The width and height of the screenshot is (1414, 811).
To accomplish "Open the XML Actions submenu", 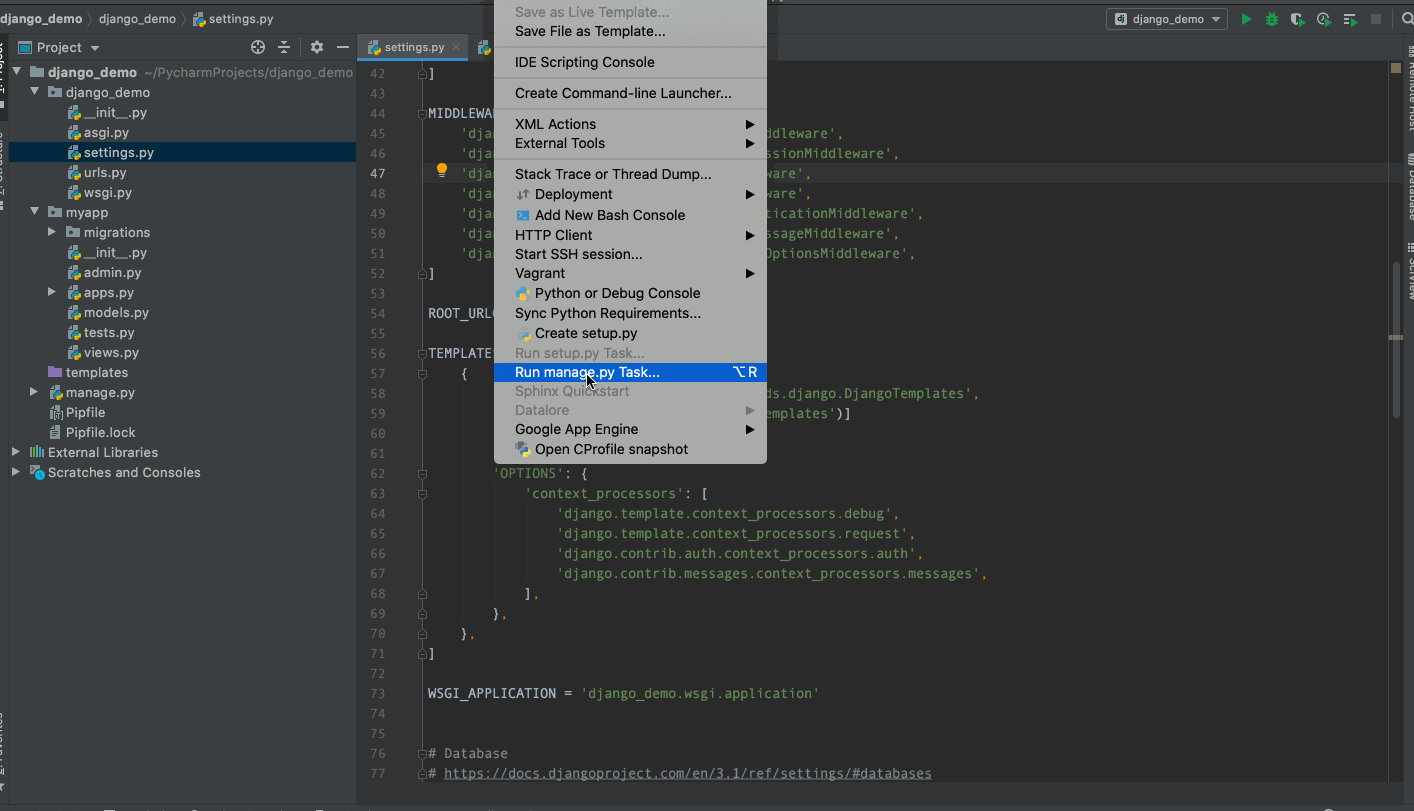I will tap(630, 124).
